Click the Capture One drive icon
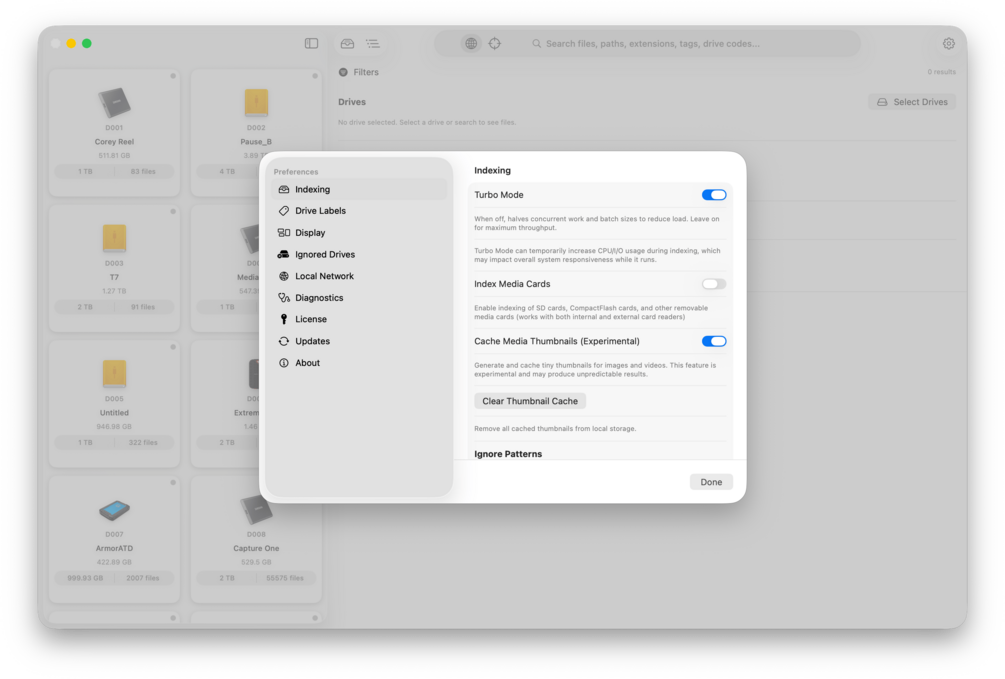 click(256, 510)
